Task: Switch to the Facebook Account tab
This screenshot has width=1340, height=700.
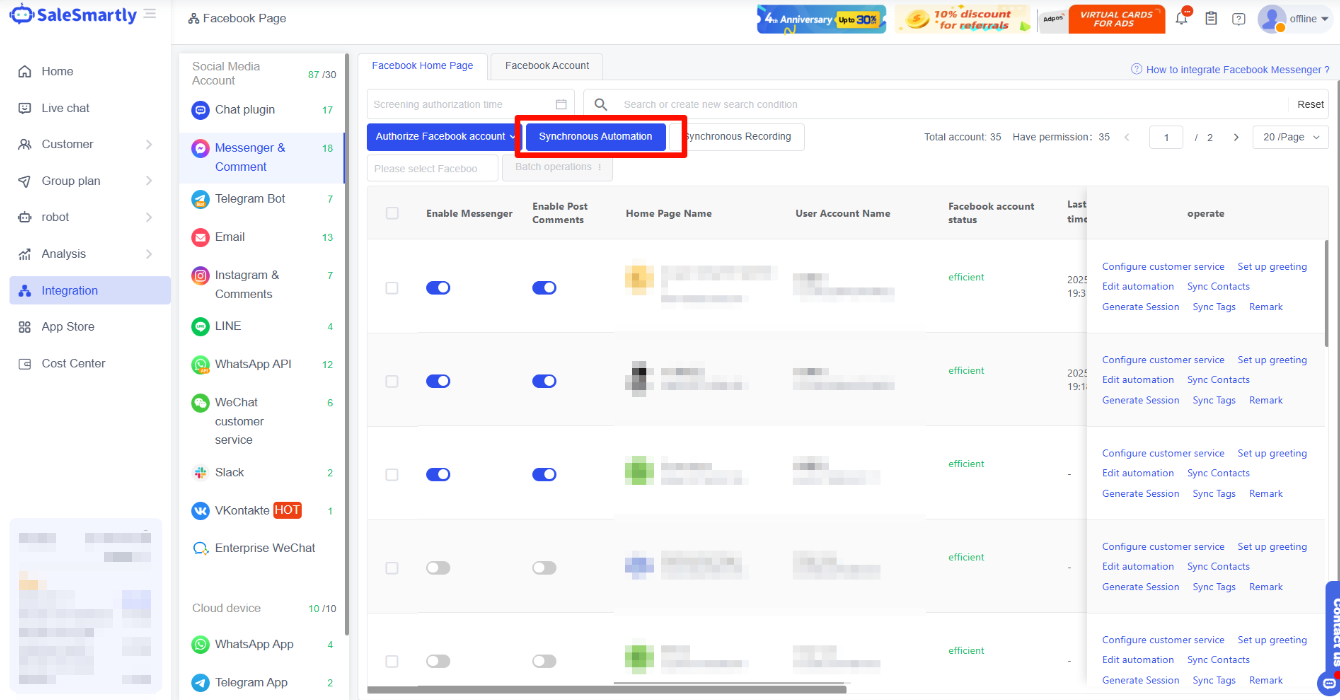Action: pyautogui.click(x=547, y=66)
